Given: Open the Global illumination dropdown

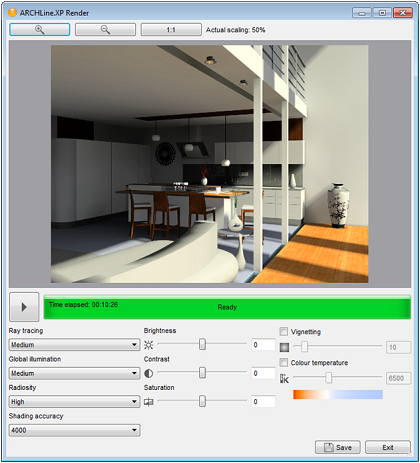Looking at the screenshot, I should 74,373.
